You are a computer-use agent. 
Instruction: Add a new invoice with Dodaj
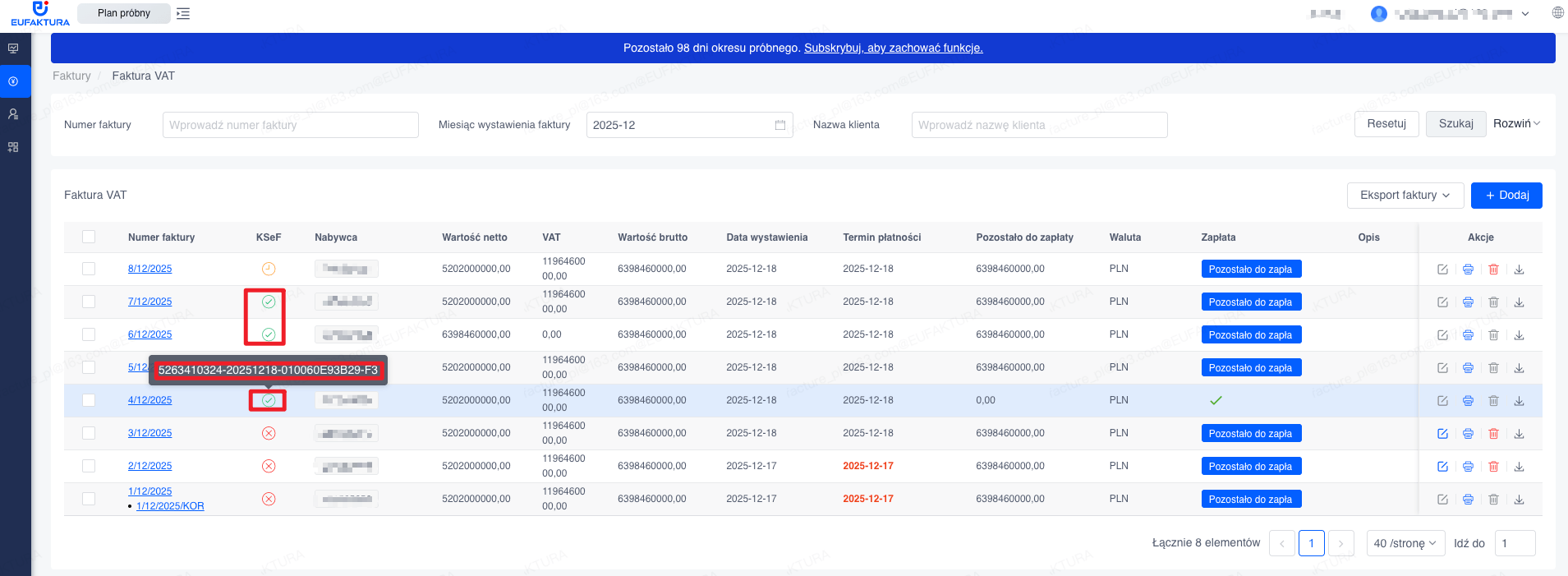1506,196
